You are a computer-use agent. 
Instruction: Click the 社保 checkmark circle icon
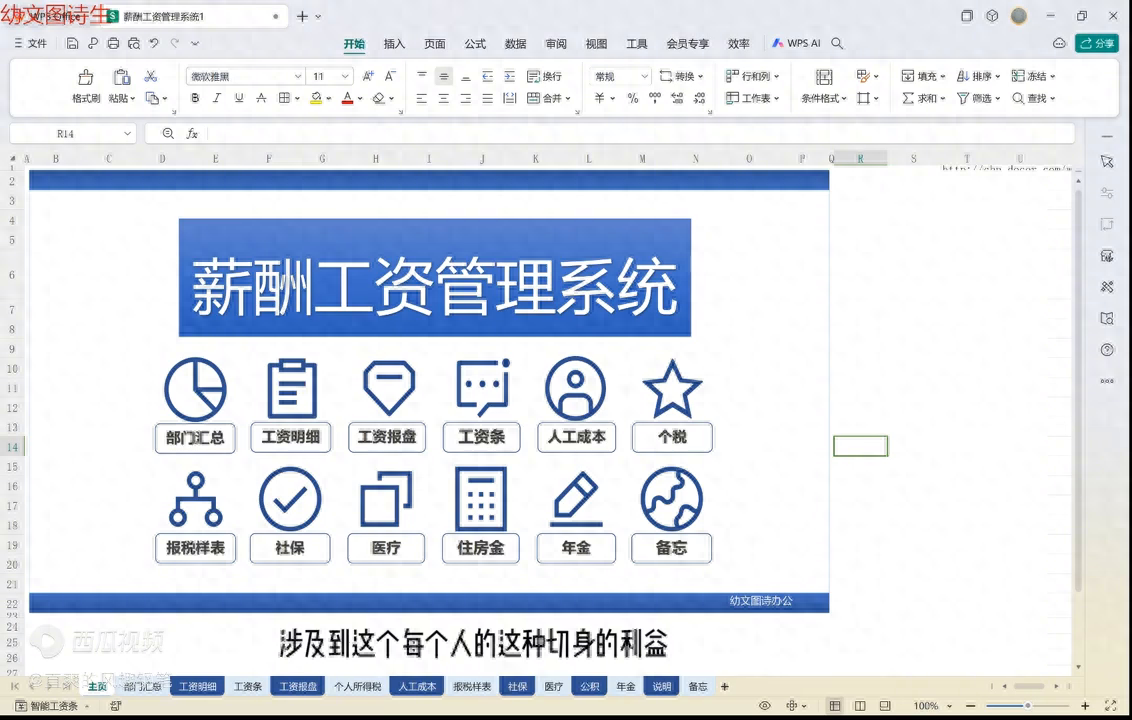(x=290, y=498)
